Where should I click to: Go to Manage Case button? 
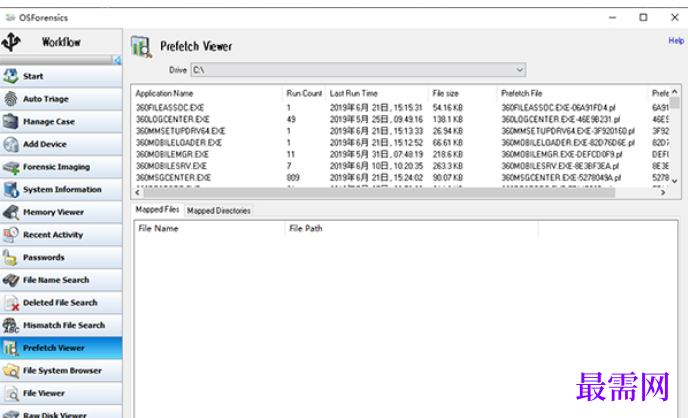pyautogui.click(x=61, y=121)
